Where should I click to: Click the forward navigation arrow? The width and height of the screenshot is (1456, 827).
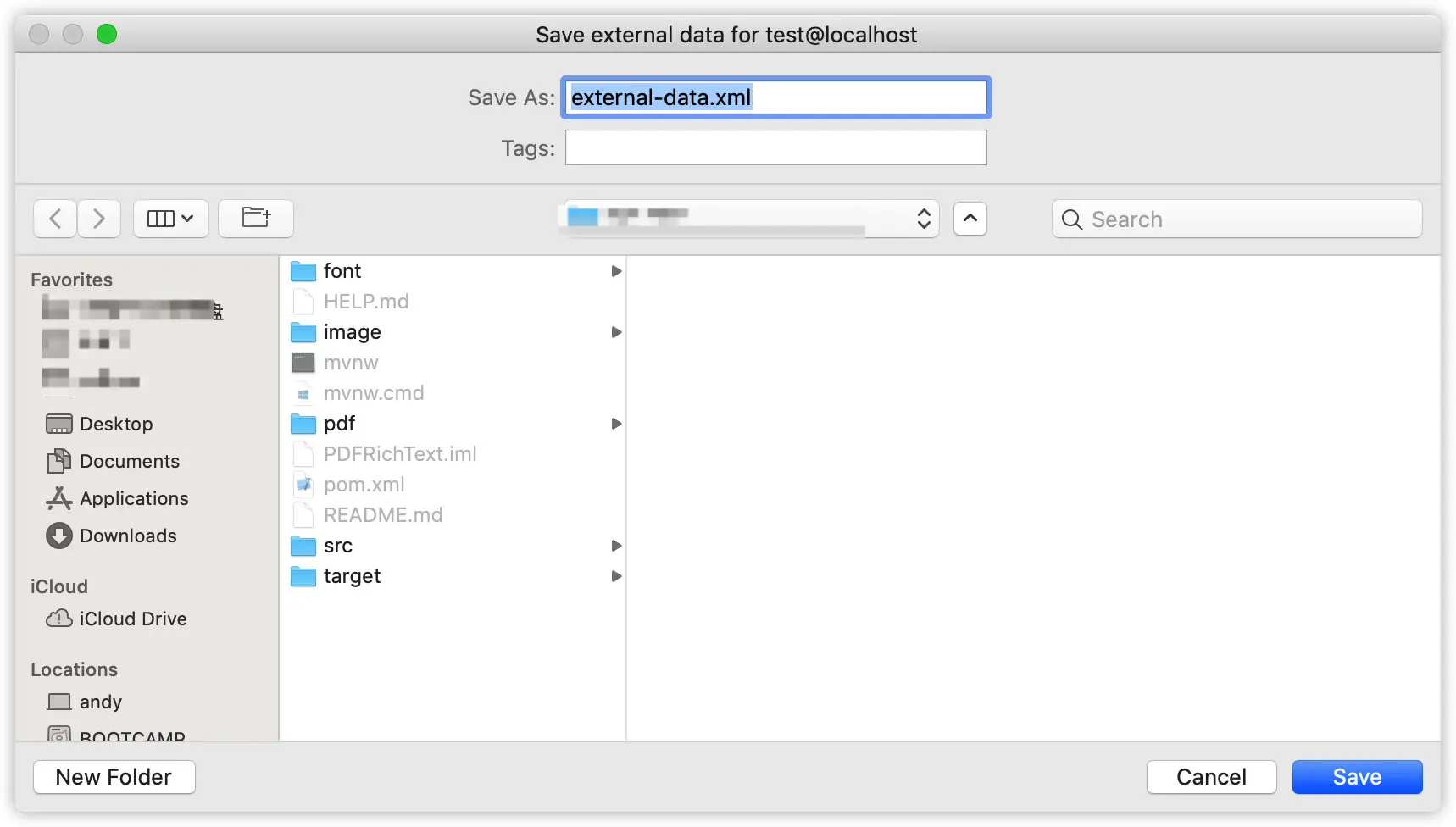(99, 219)
